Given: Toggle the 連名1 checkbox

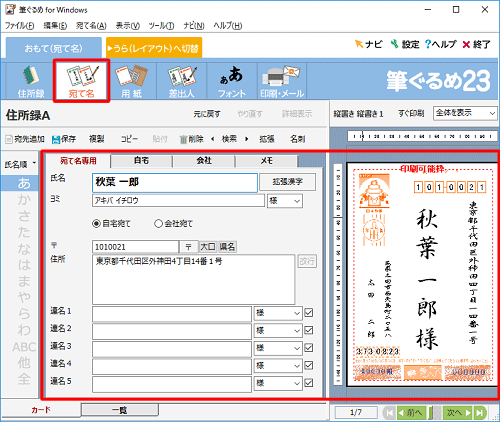Looking at the screenshot, I should (309, 313).
